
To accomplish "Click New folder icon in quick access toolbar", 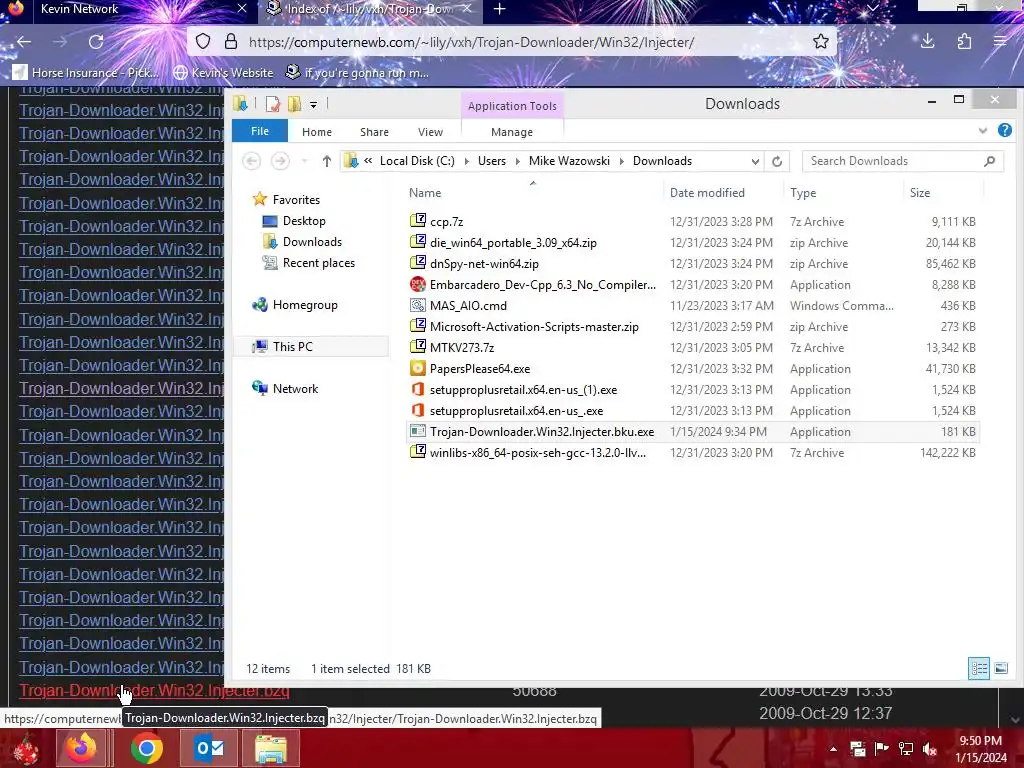I will (295, 104).
